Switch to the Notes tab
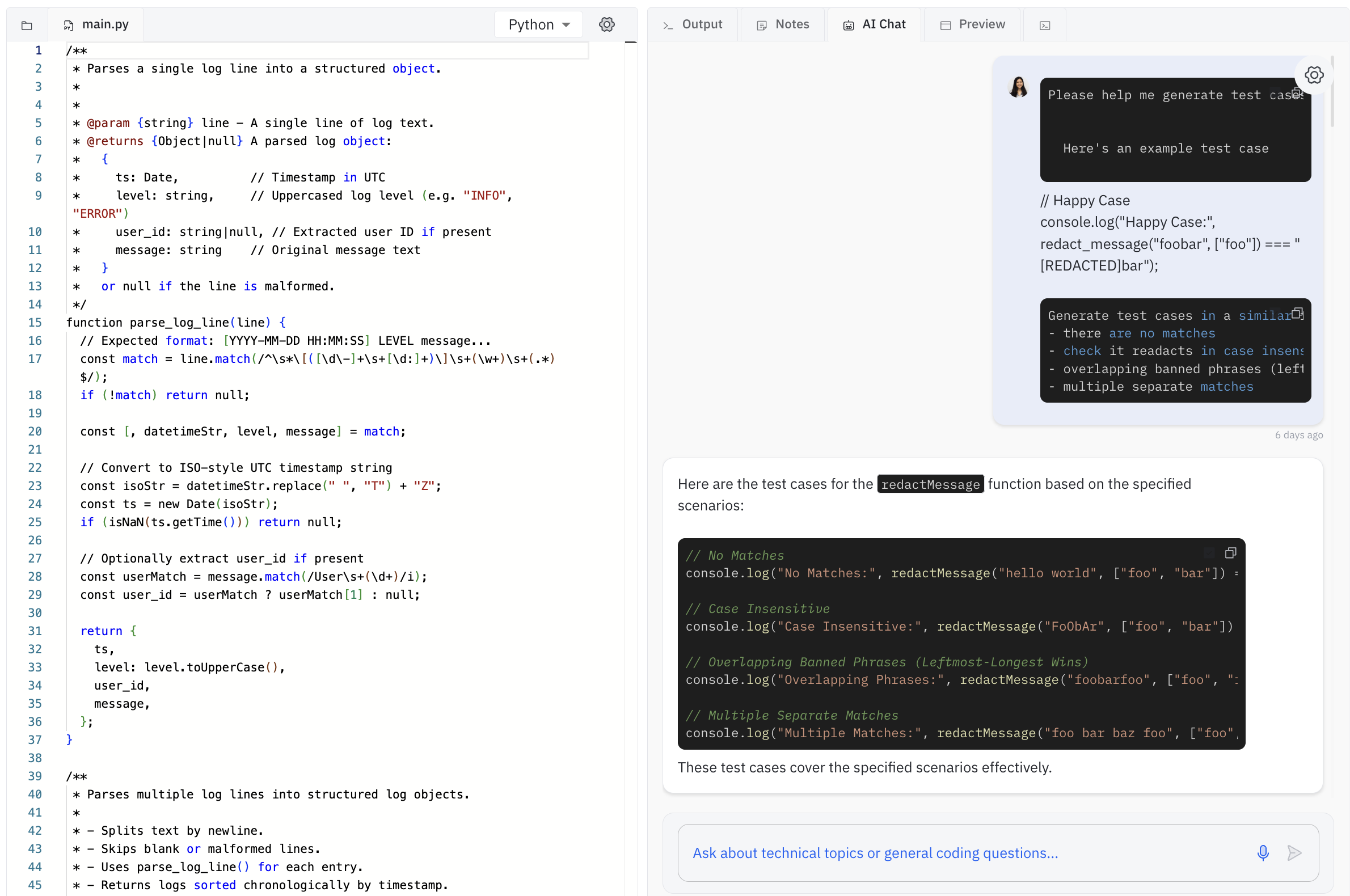This screenshot has width=1350, height=896. point(782,24)
